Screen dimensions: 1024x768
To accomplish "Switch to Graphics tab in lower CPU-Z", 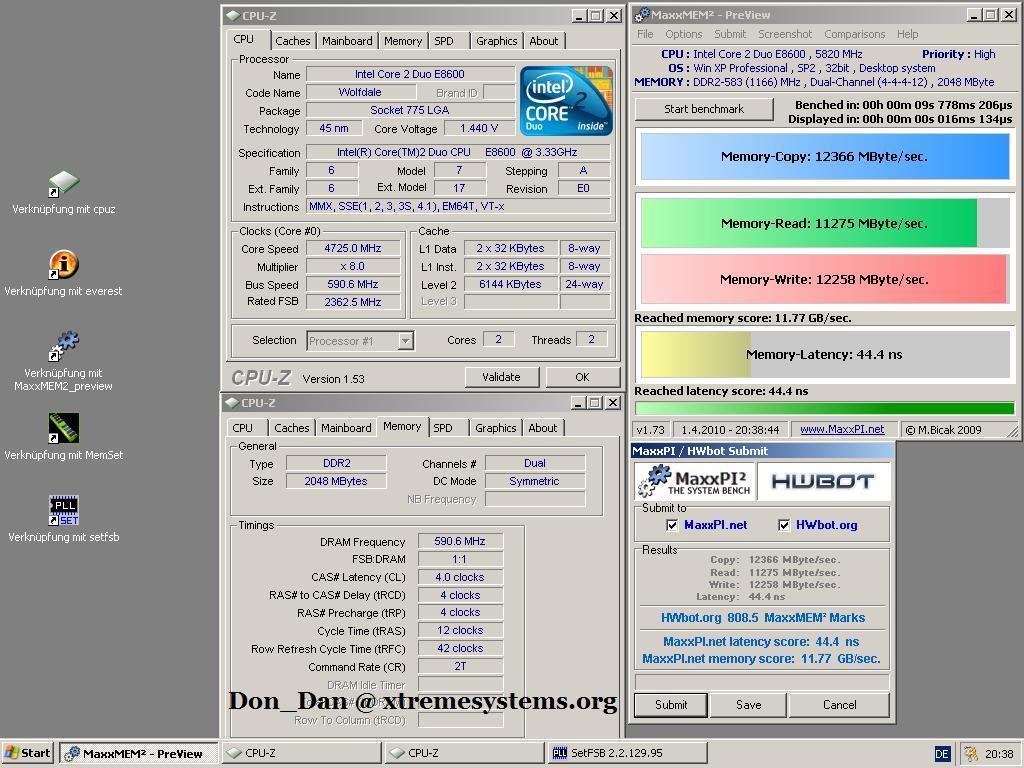I will tap(496, 428).
